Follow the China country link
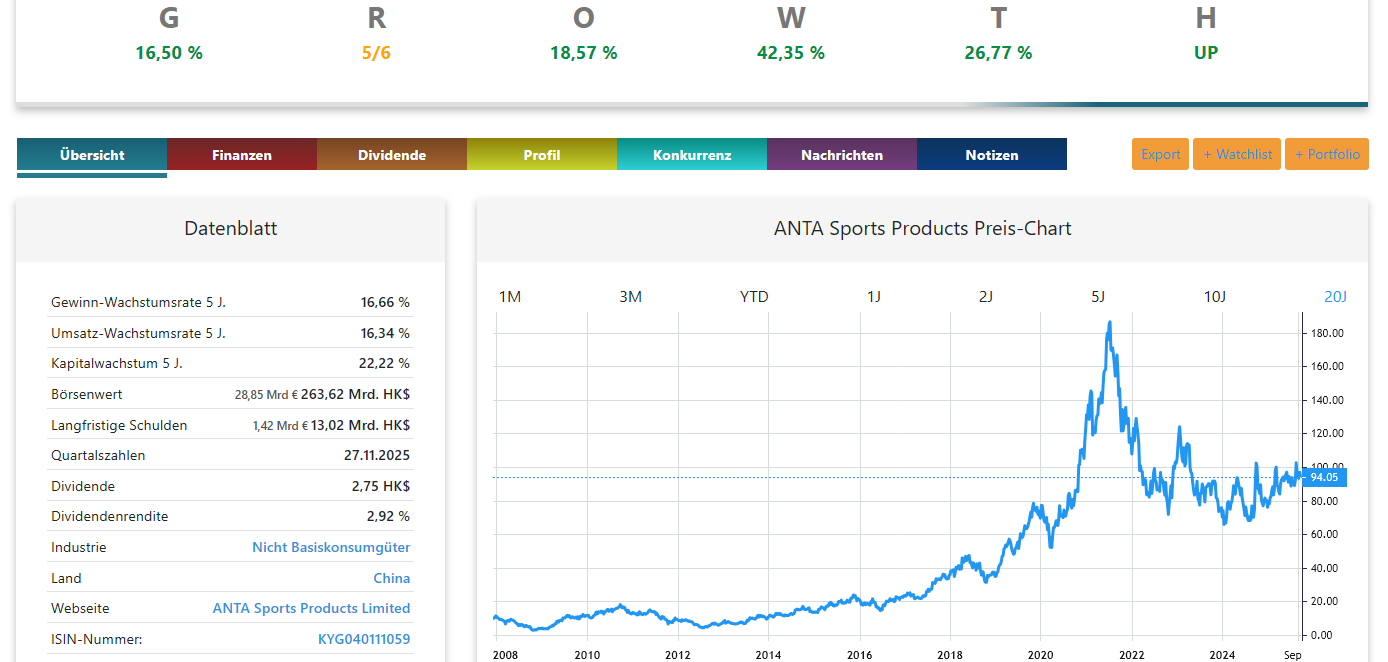This screenshot has width=1388, height=662. coord(392,578)
